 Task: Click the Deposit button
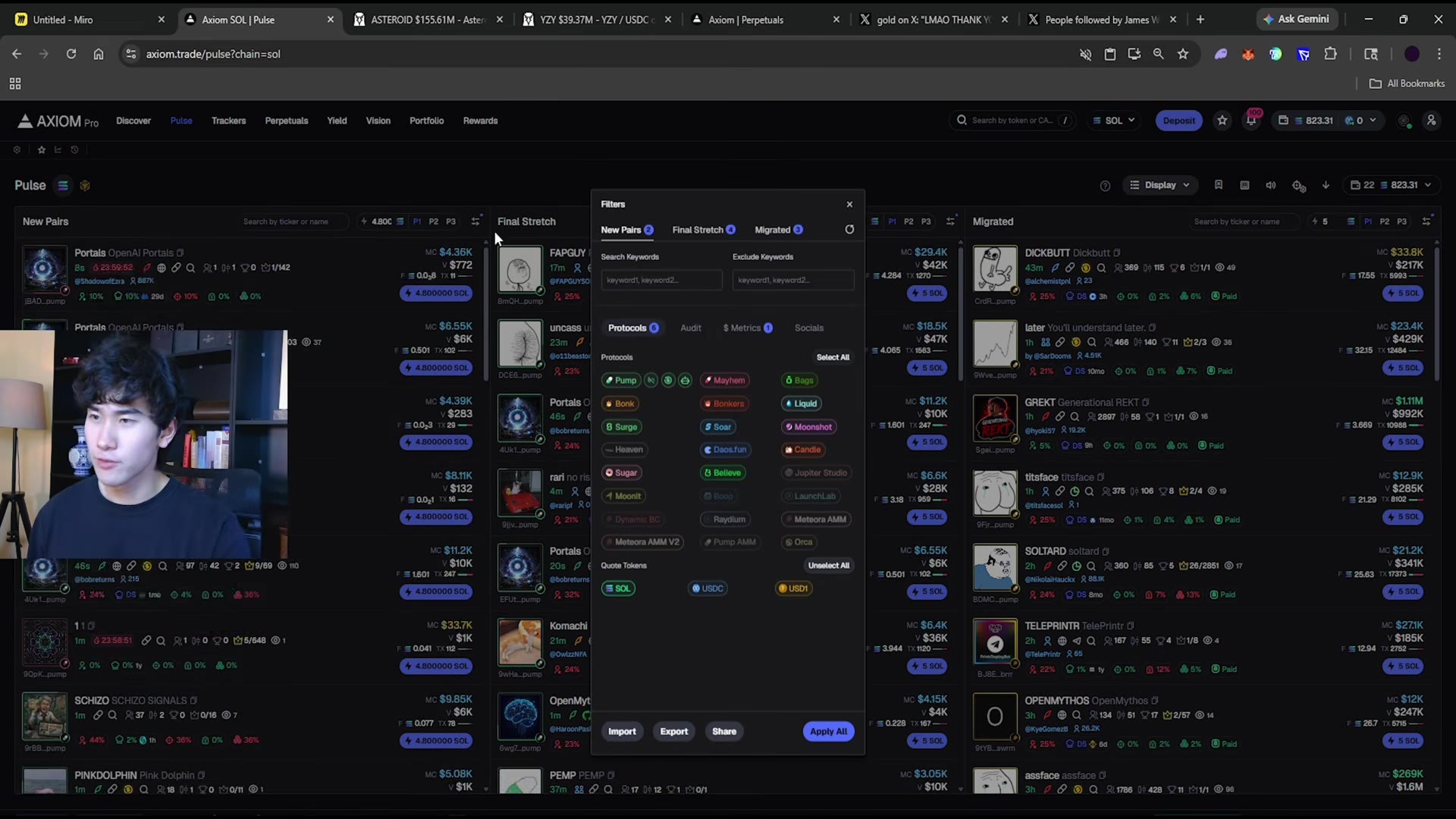[x=1178, y=121]
